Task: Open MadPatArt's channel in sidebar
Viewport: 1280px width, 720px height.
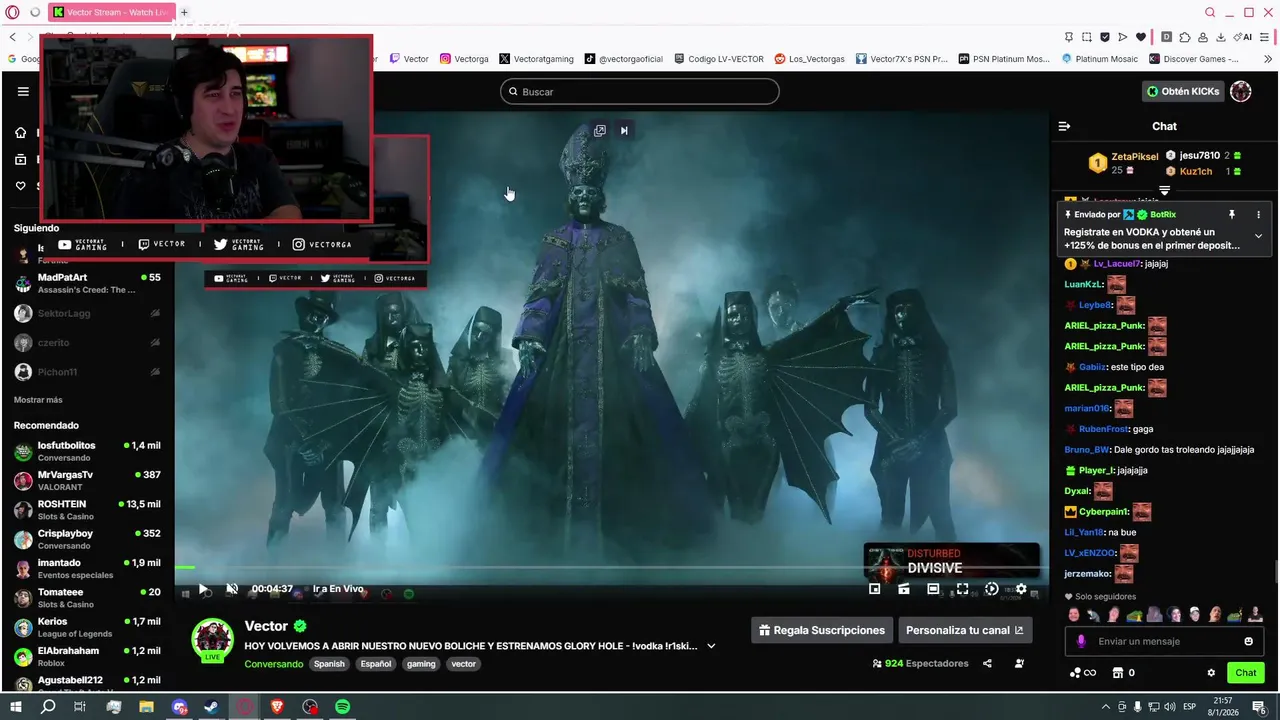Action: 87,283
